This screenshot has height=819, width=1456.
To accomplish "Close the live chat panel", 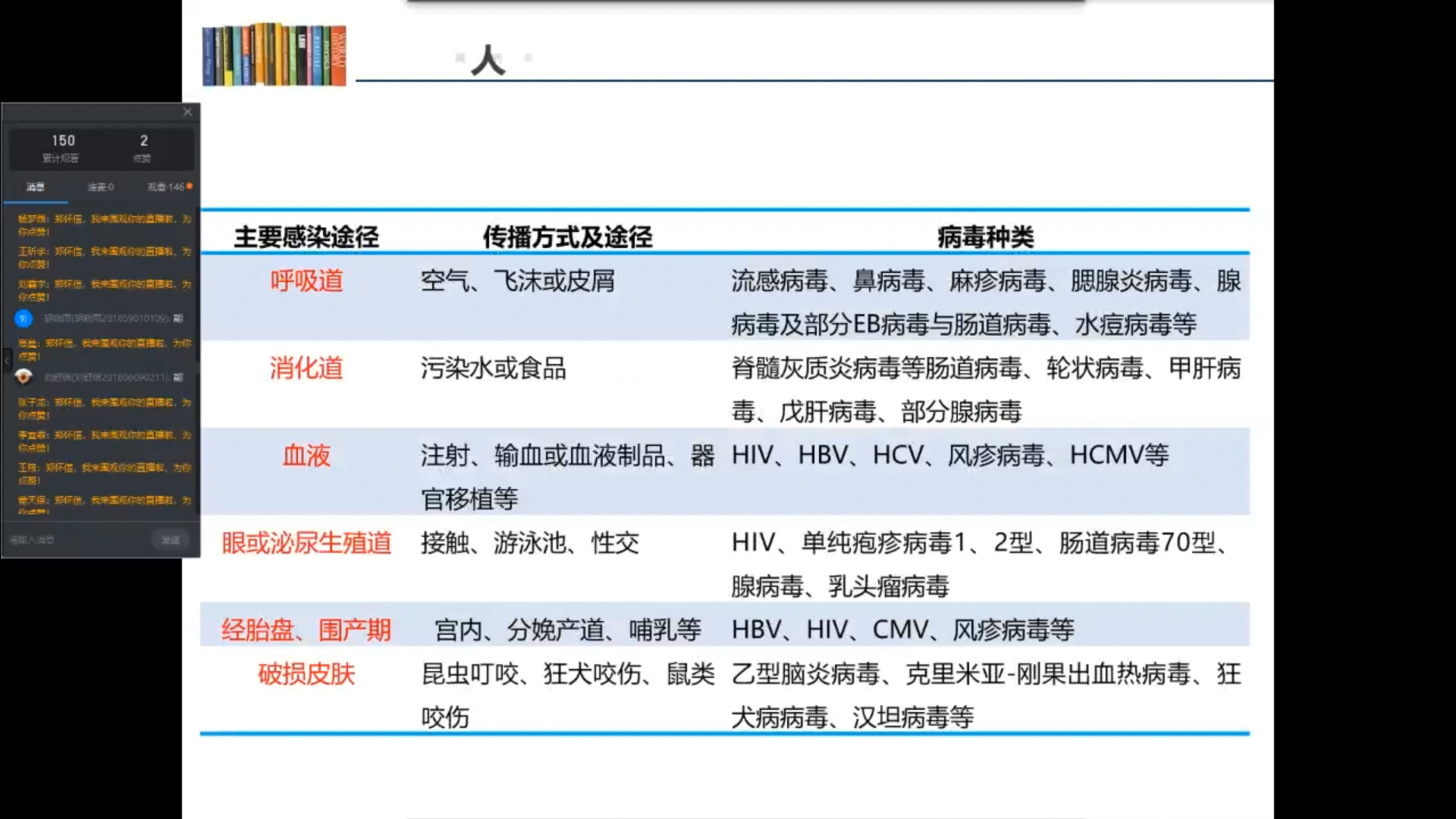I will click(x=187, y=112).
